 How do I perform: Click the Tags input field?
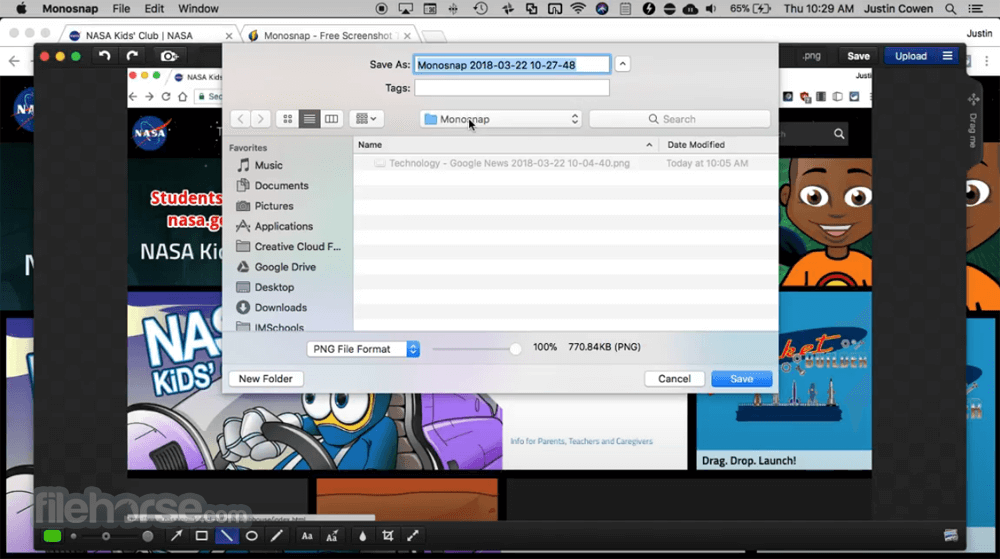pyautogui.click(x=511, y=88)
